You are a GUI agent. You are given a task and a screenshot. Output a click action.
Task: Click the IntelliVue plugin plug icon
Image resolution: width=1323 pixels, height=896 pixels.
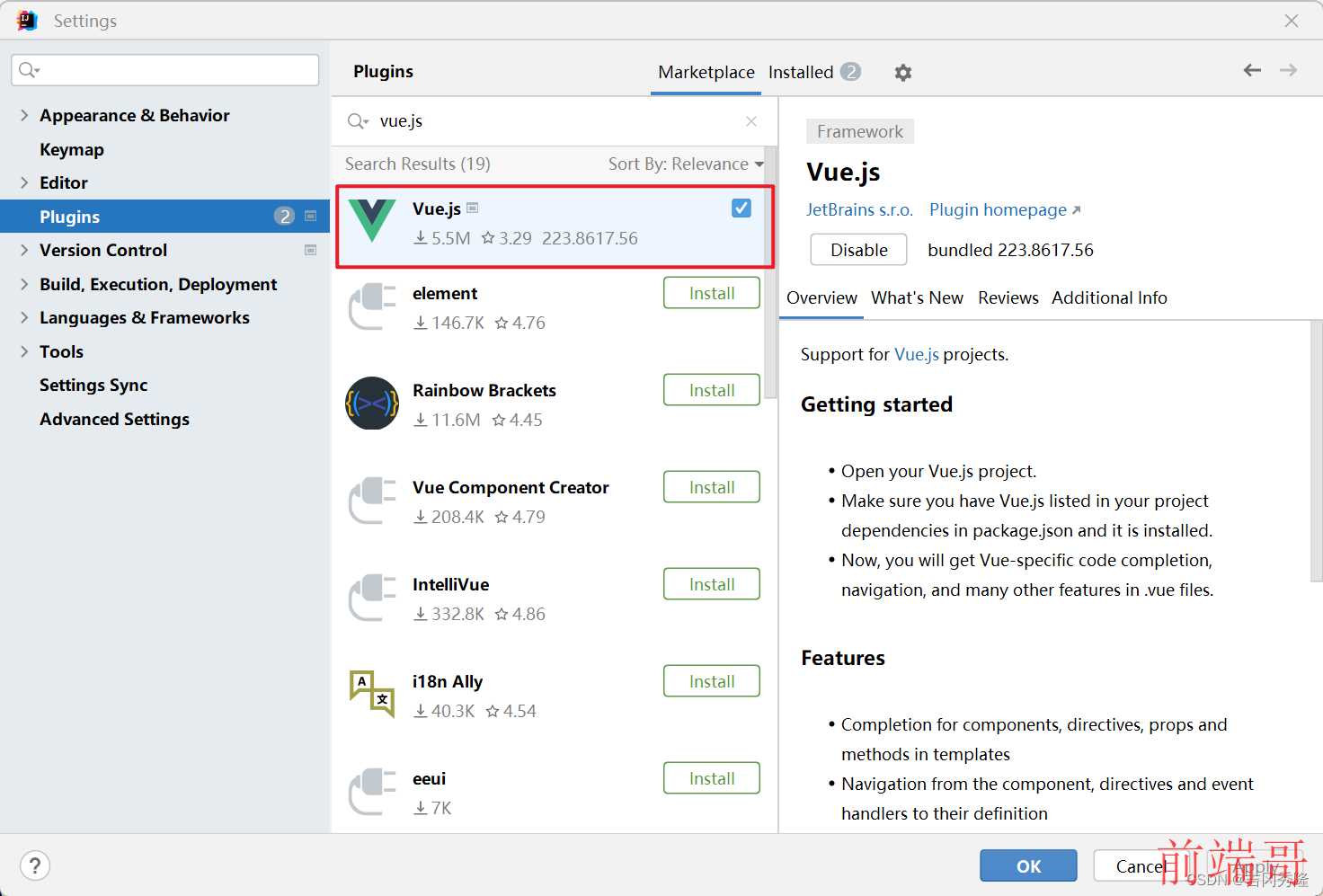pos(371,598)
